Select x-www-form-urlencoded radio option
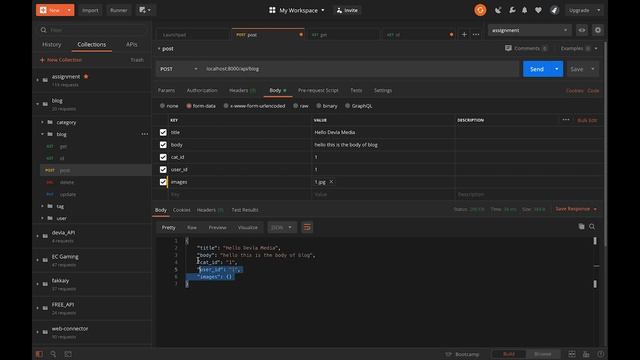This screenshot has height=360, width=640. tap(226, 106)
